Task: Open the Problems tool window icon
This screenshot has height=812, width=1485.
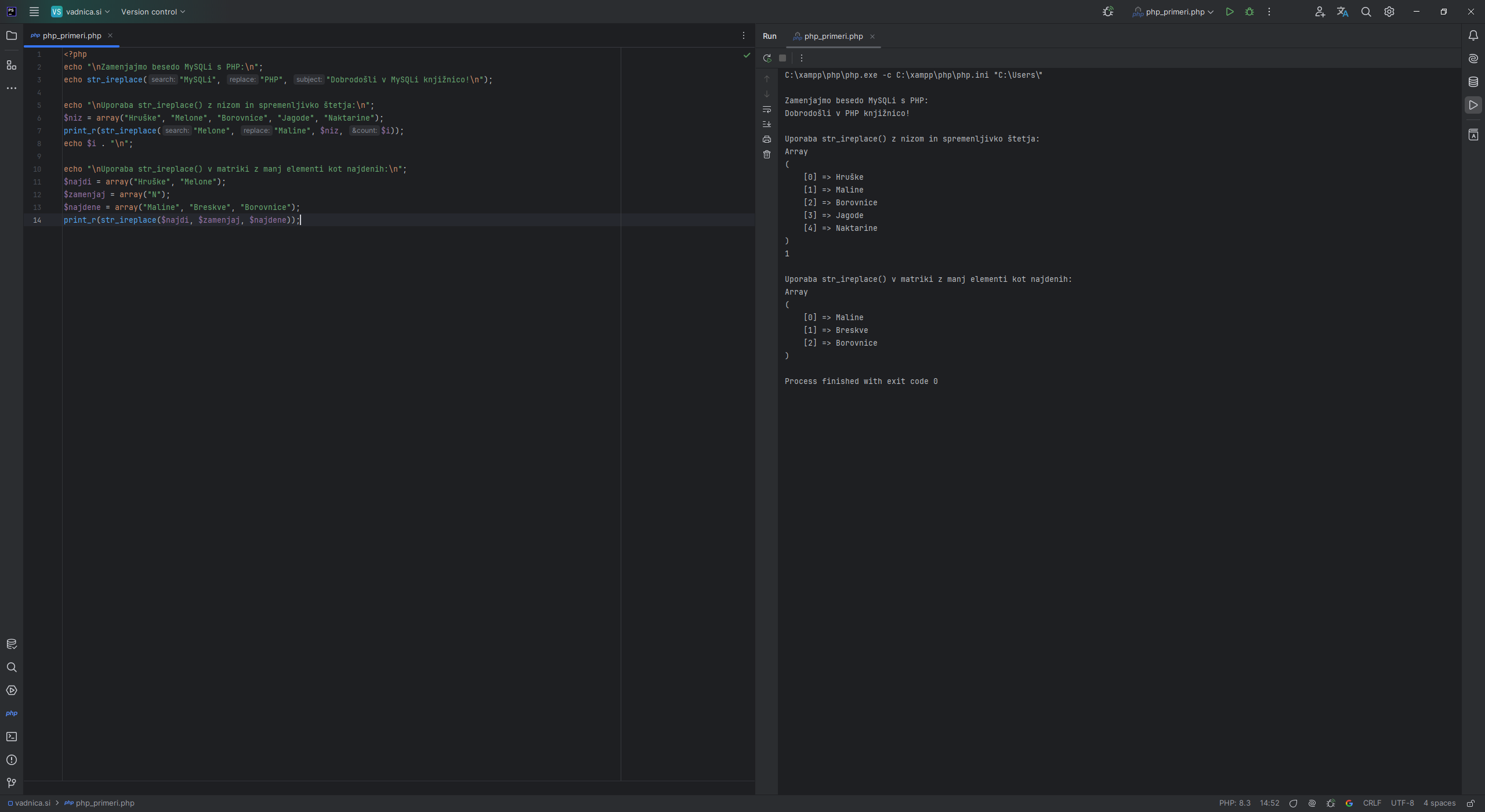Action: tap(12, 760)
